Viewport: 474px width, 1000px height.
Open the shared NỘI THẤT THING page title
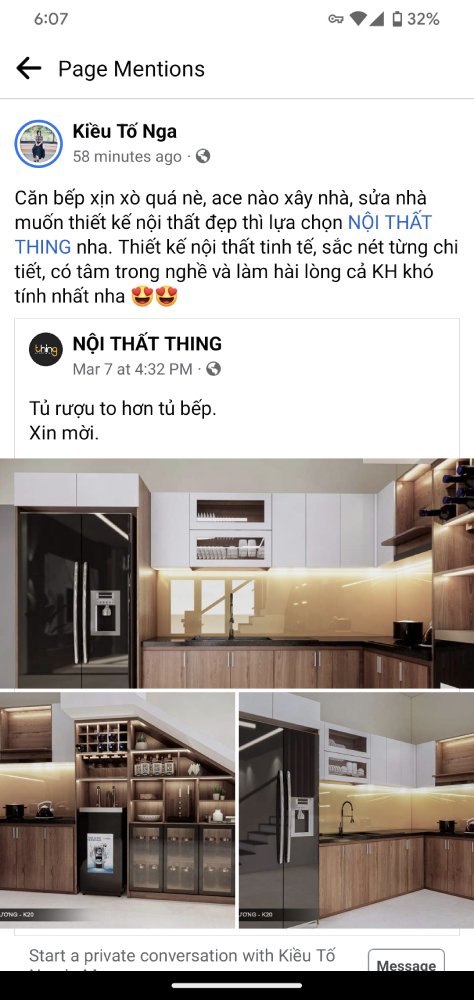[147, 344]
